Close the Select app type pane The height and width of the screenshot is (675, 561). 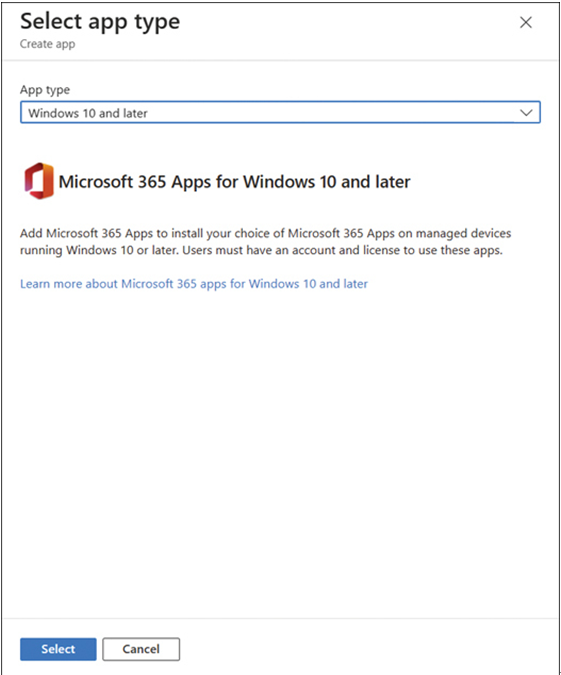point(526,22)
